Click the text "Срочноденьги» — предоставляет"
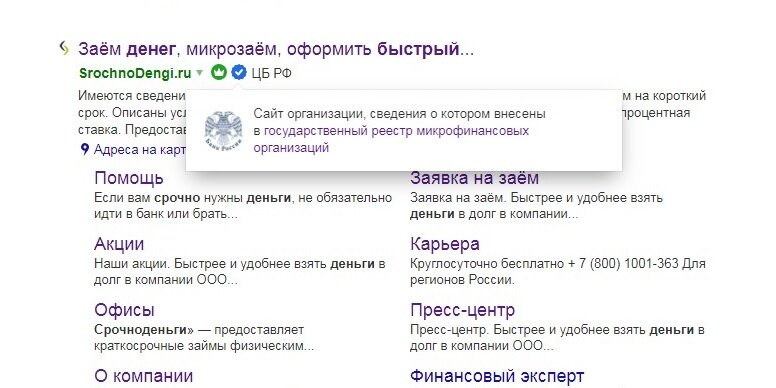776x388 pixels. [199, 330]
